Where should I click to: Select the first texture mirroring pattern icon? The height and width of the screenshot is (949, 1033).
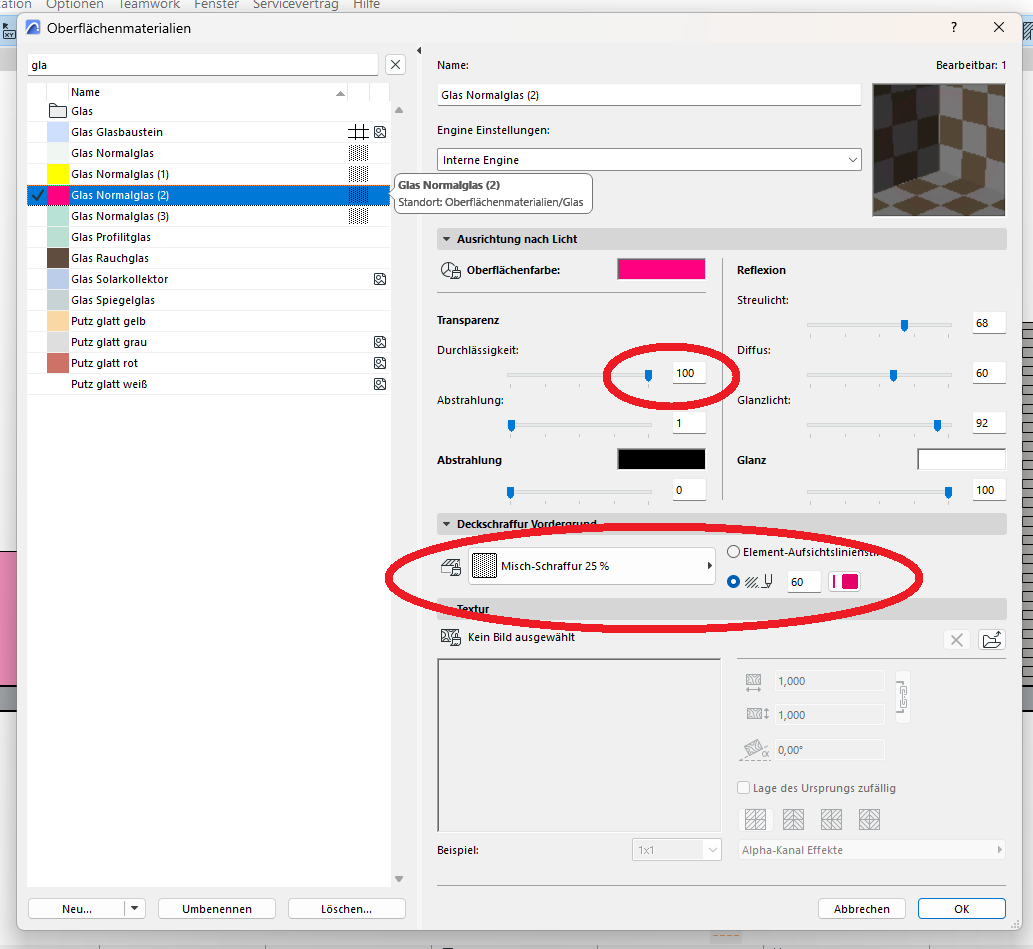pyautogui.click(x=755, y=819)
